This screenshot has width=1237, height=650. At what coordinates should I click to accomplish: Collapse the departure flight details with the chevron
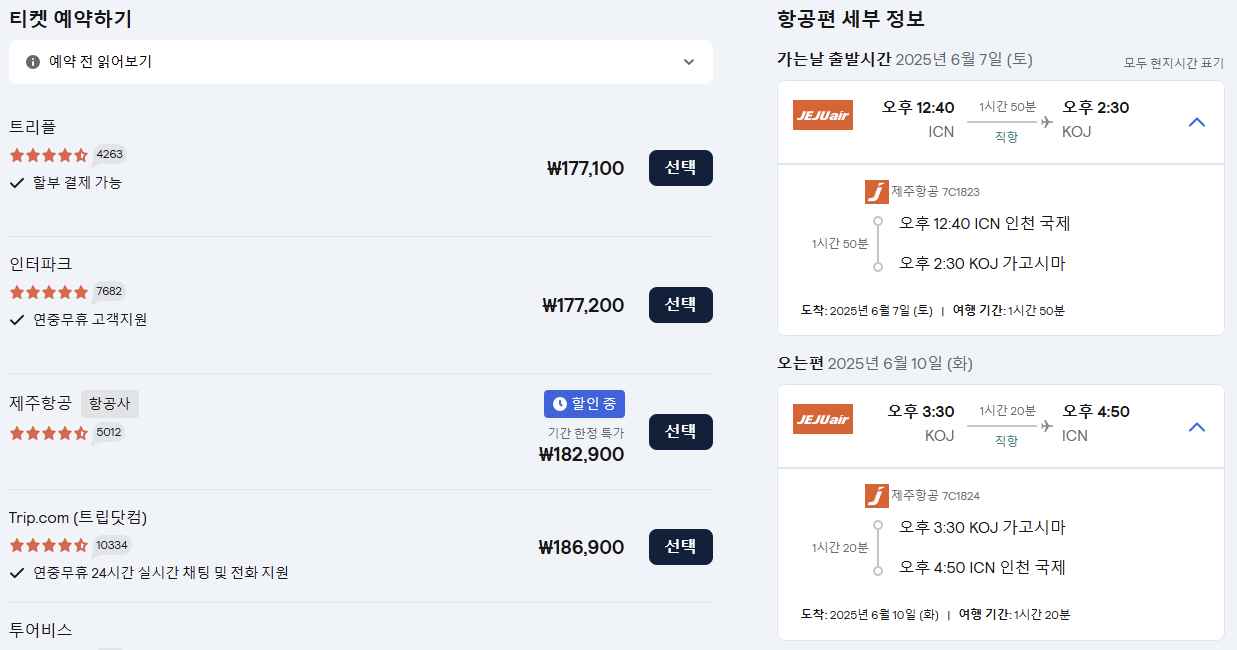click(x=1197, y=121)
